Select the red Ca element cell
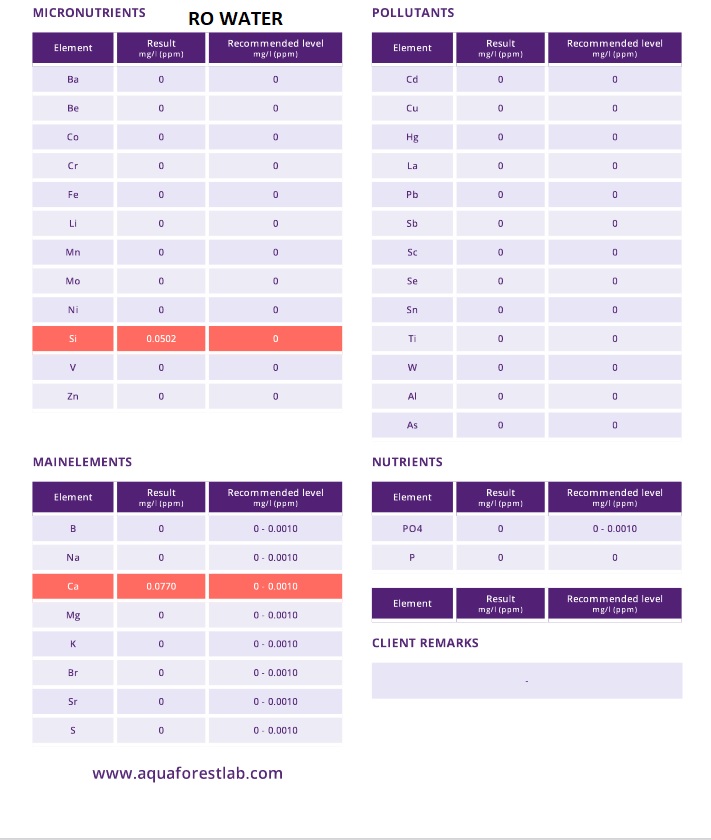711x840 pixels. click(73, 586)
